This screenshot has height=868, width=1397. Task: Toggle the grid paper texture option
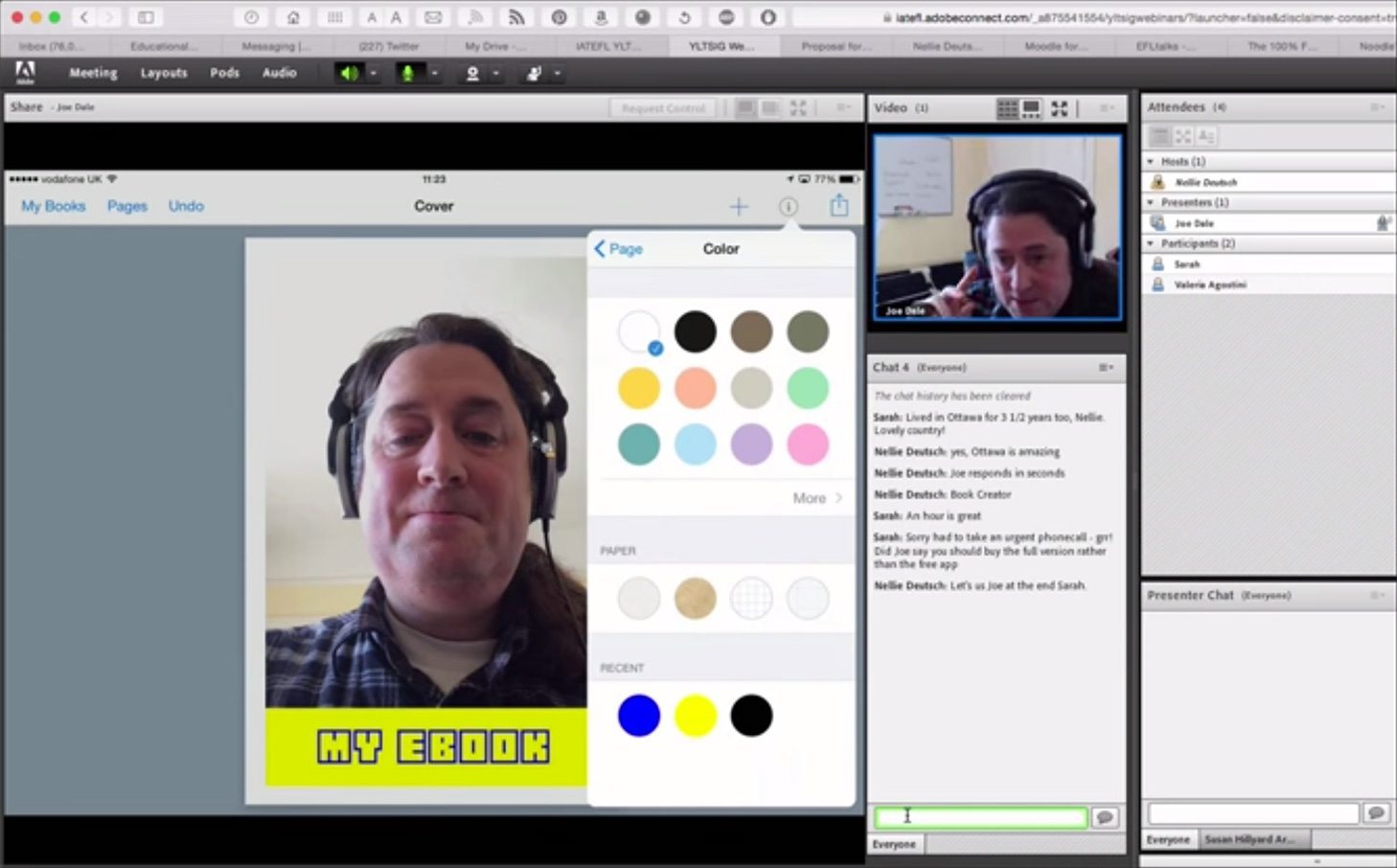pyautogui.click(x=750, y=597)
